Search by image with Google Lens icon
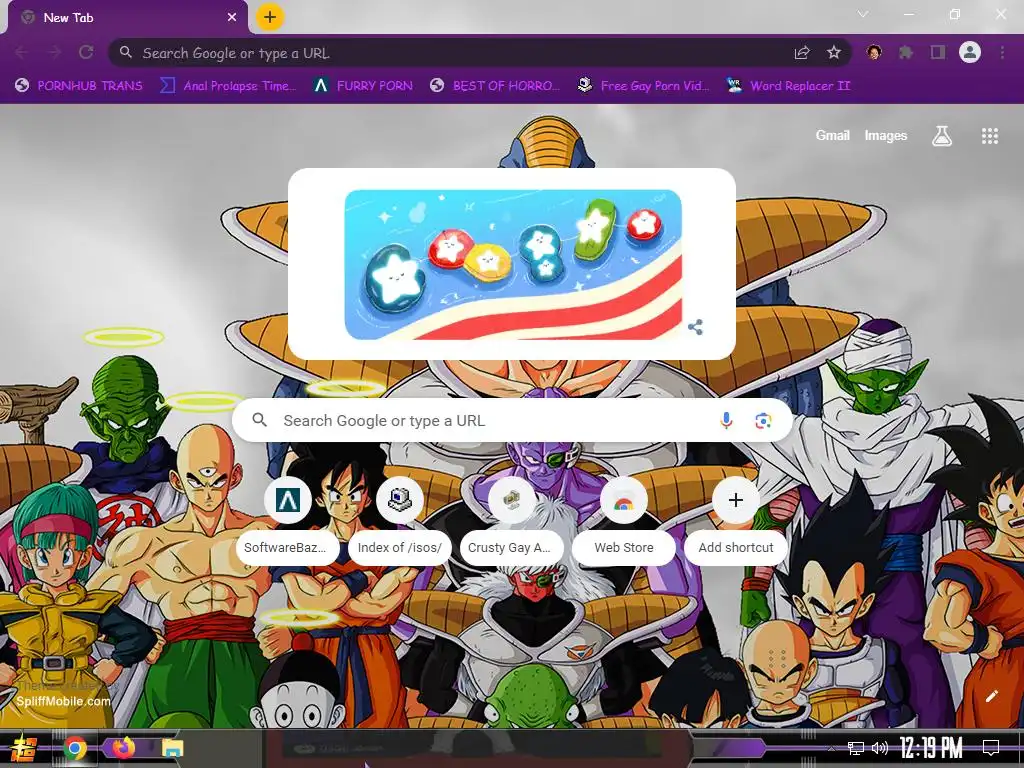The image size is (1024, 768). (x=763, y=421)
